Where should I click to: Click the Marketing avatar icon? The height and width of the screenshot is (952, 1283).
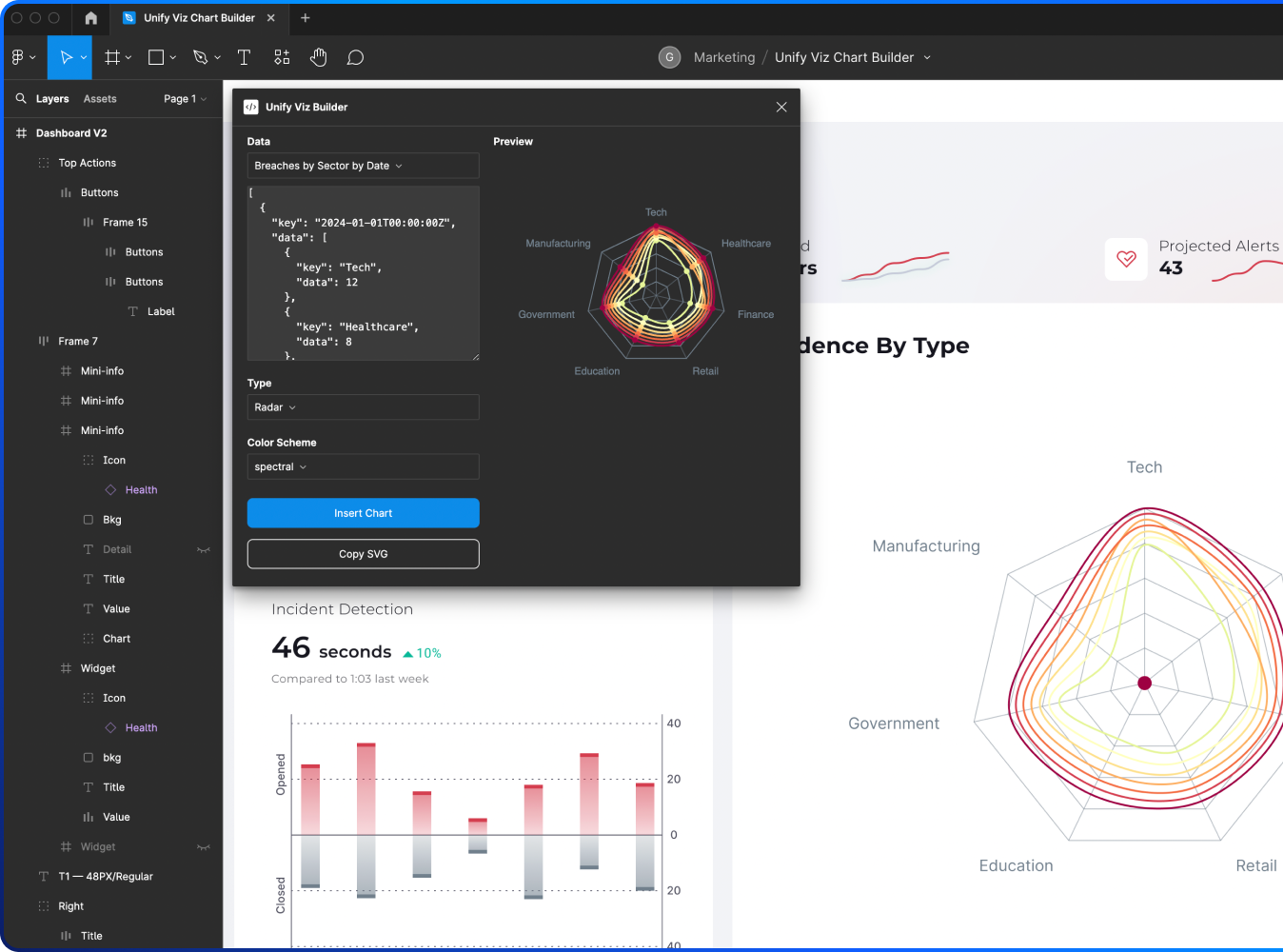669,57
